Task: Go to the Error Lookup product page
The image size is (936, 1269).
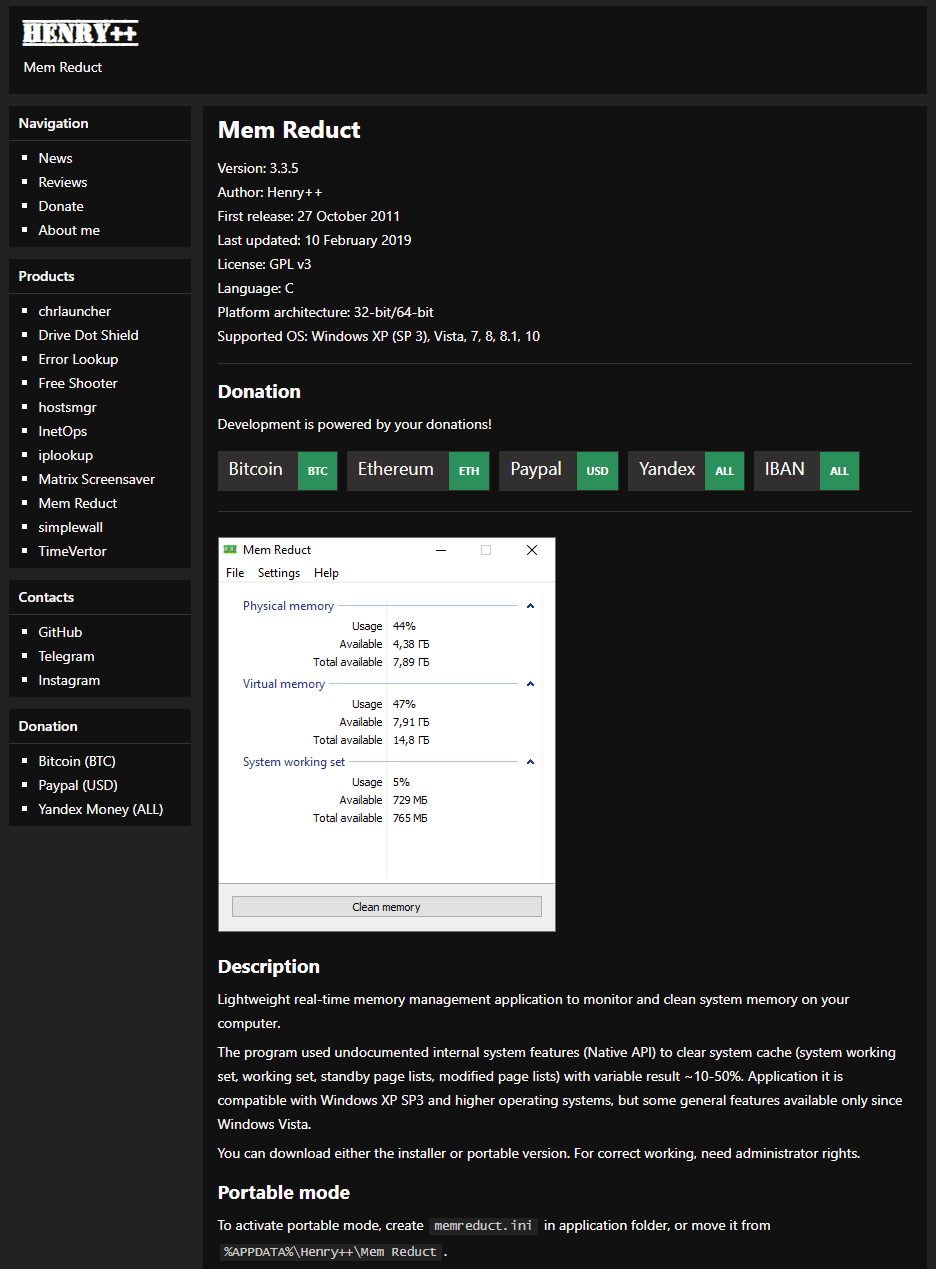Action: pyautogui.click(x=78, y=359)
